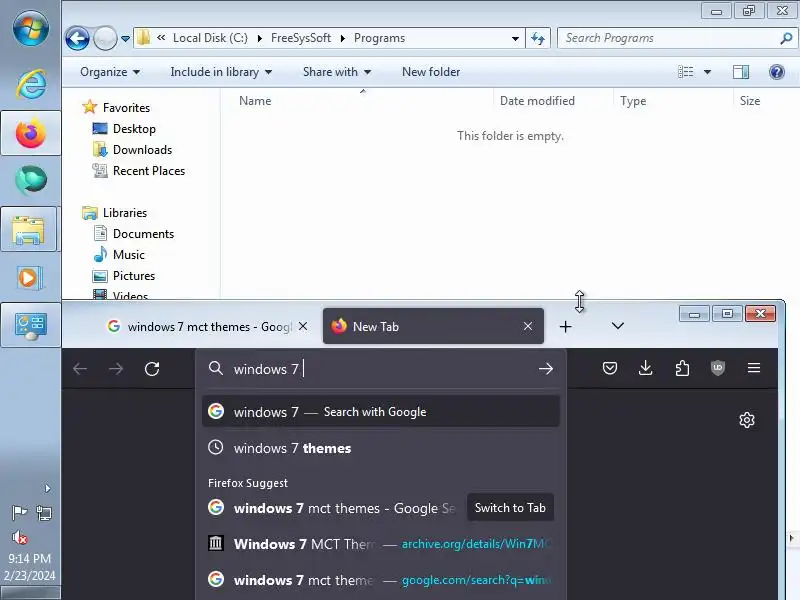Open Explorer help icon

[777, 72]
